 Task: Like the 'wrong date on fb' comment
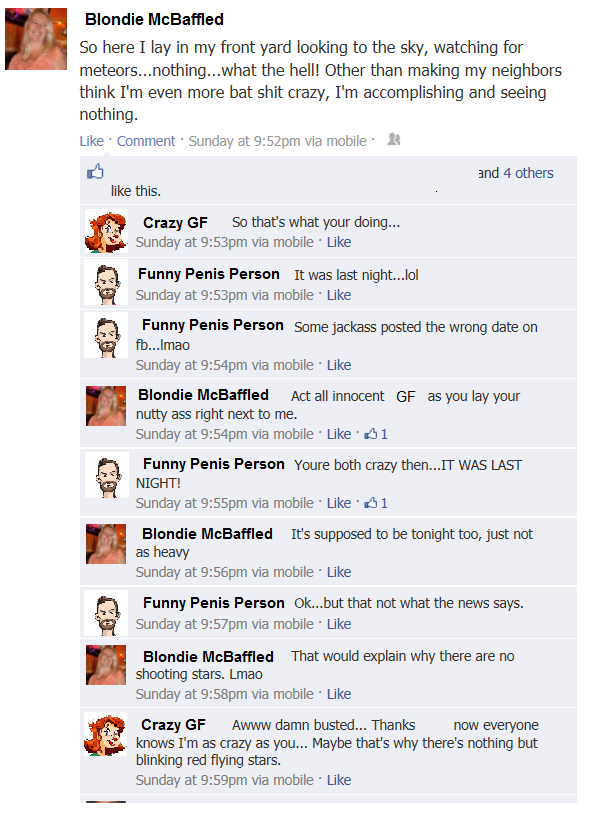point(339,365)
